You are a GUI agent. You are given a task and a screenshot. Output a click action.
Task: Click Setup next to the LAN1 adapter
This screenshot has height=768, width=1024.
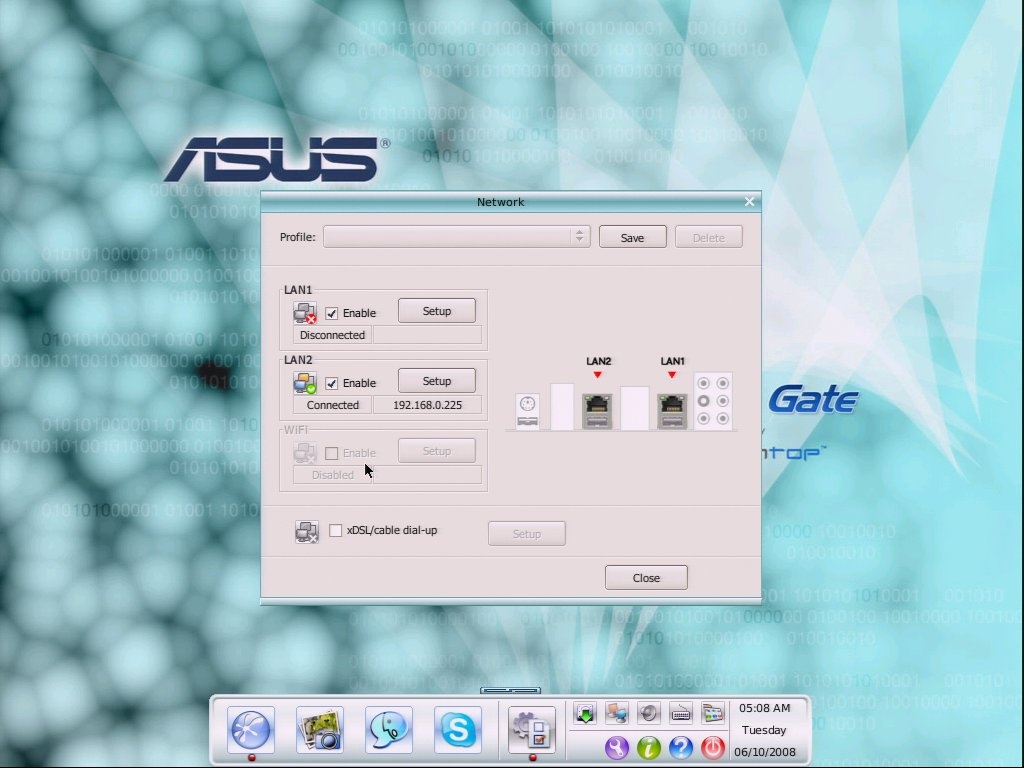437,311
